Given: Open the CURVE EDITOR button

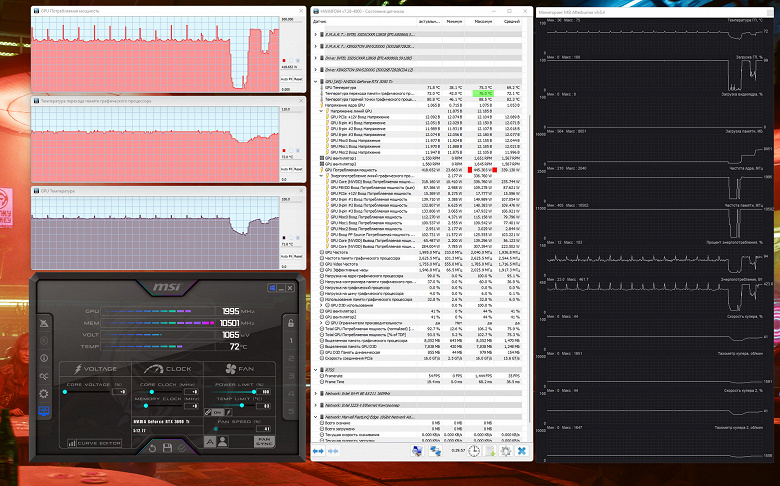Looking at the screenshot, I should click(95, 443).
